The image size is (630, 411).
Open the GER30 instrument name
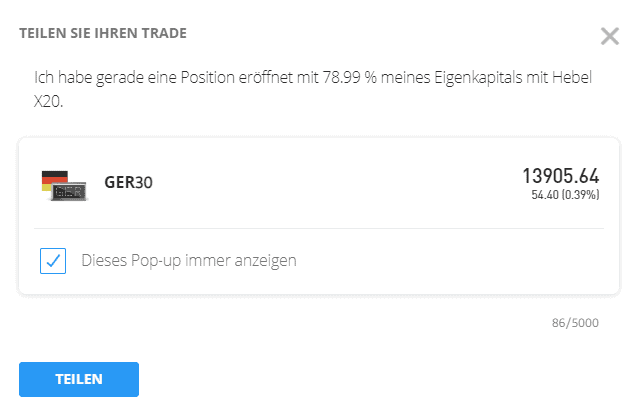pyautogui.click(x=129, y=183)
